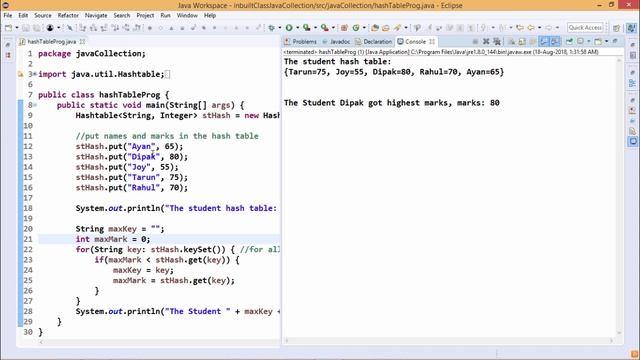
Task: Click the Open Perspective icon
Action: pos(616,28)
